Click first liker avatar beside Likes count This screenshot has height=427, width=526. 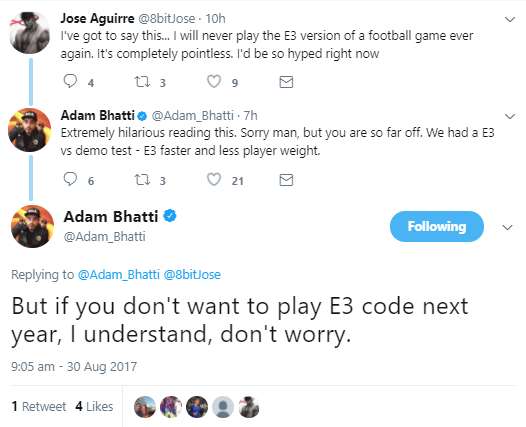click(145, 407)
